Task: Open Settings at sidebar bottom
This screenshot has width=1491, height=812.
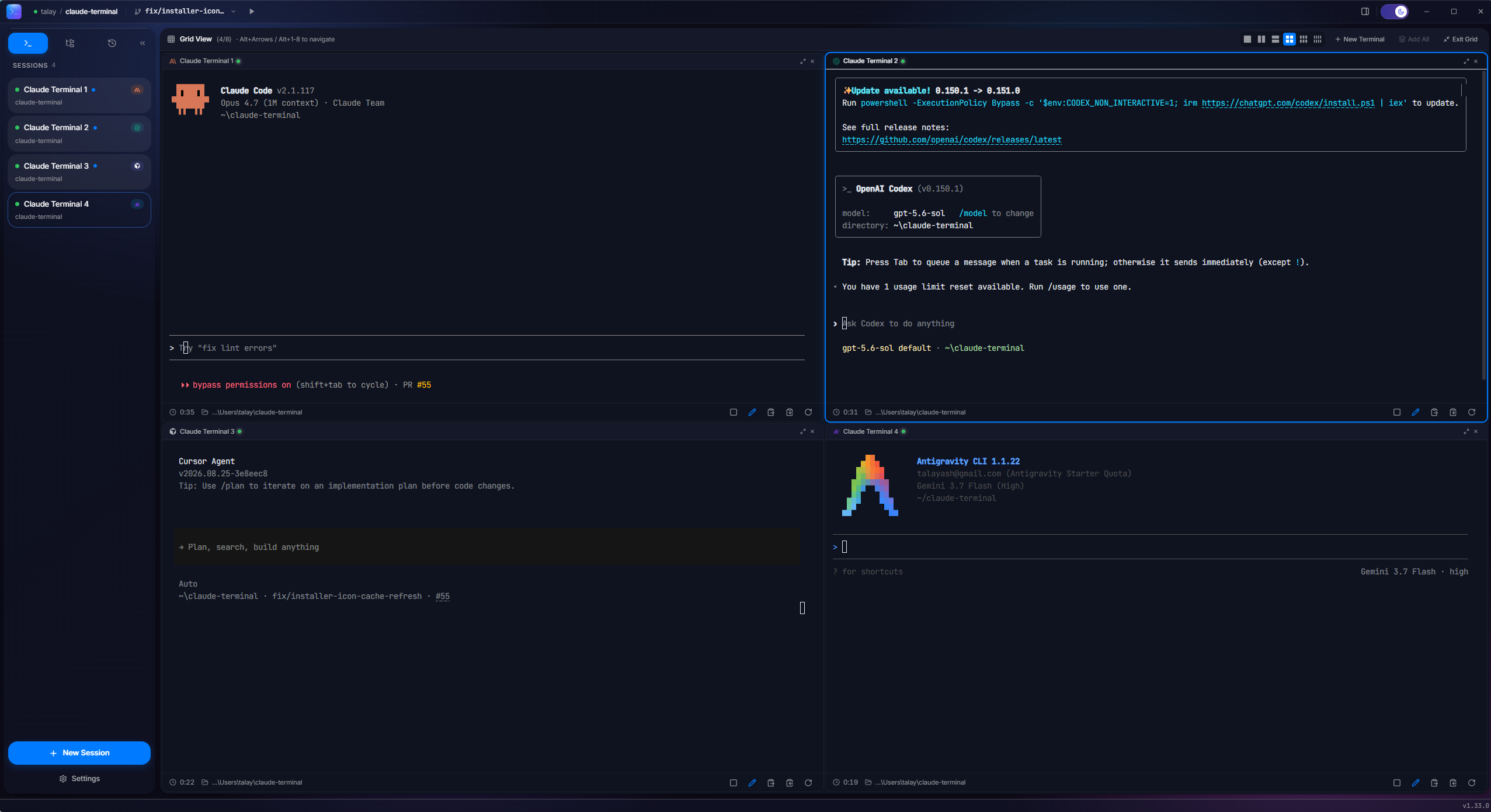Action: (79, 779)
